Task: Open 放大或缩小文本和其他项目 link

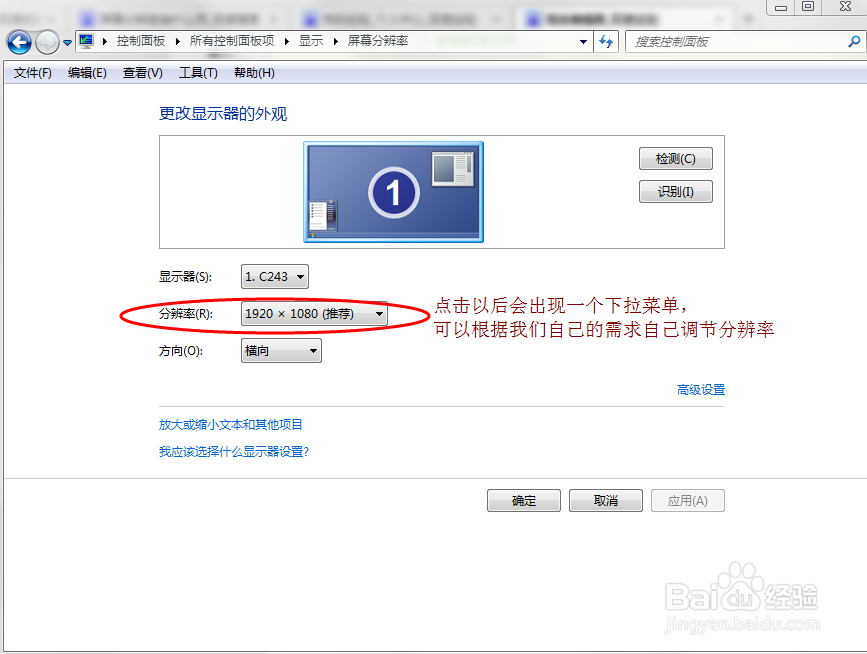Action: (231, 425)
